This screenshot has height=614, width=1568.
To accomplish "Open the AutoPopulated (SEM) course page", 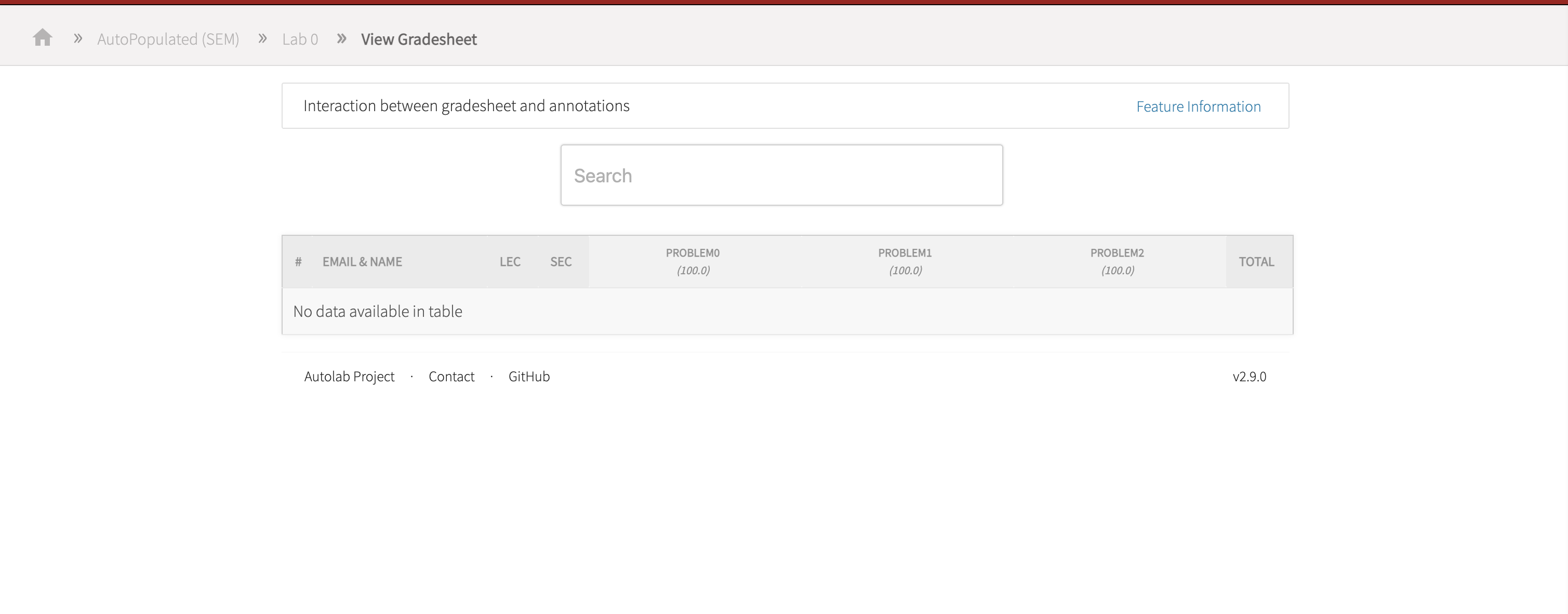I will 168,39.
